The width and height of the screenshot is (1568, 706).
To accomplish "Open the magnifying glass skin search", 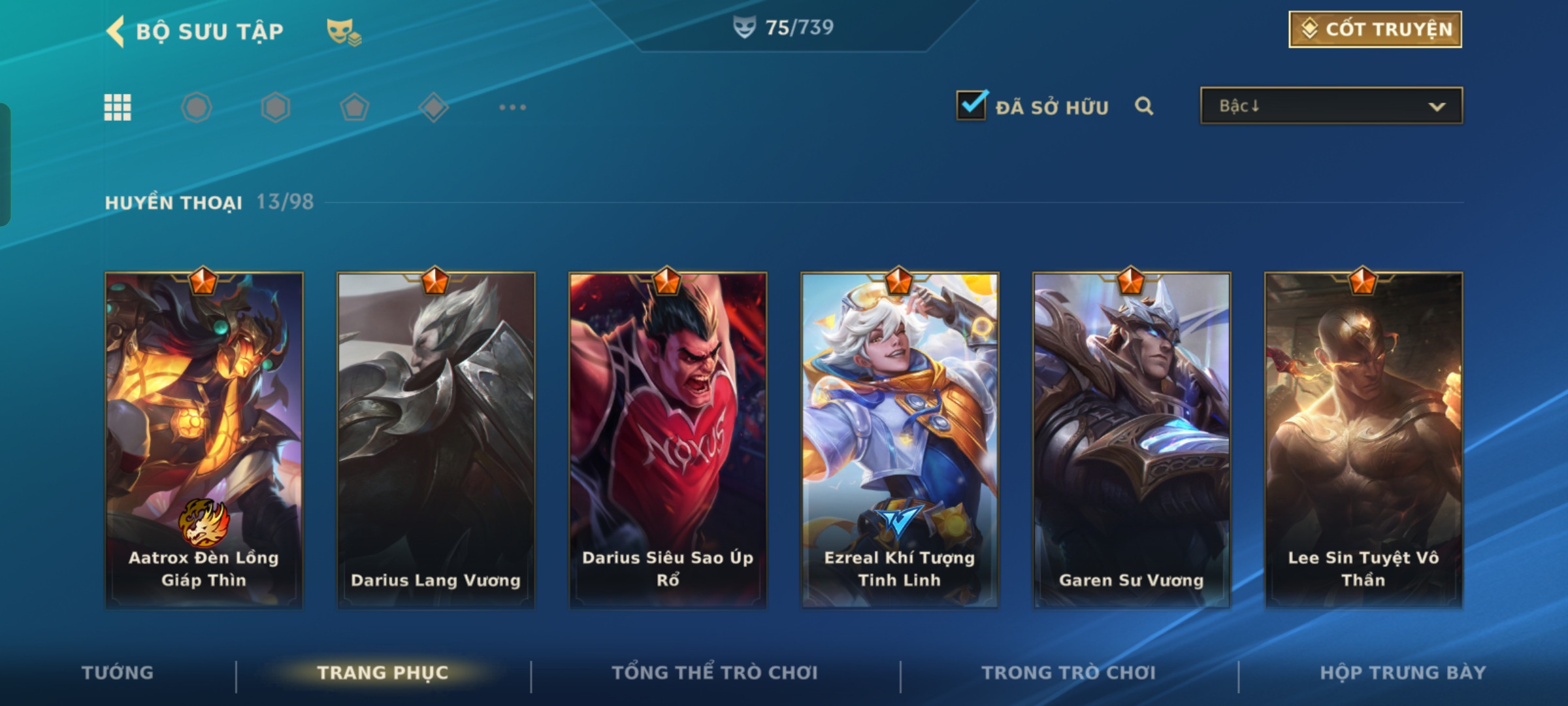I will [x=1144, y=106].
